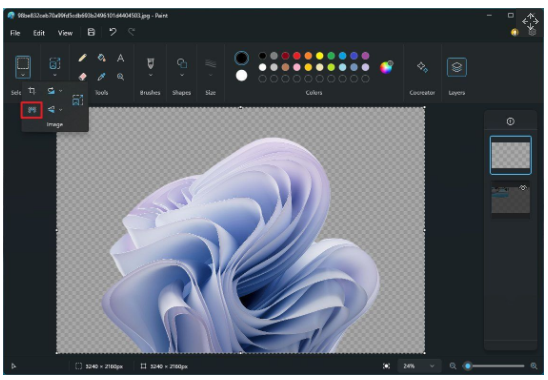Click the add new layer button

click(510, 121)
